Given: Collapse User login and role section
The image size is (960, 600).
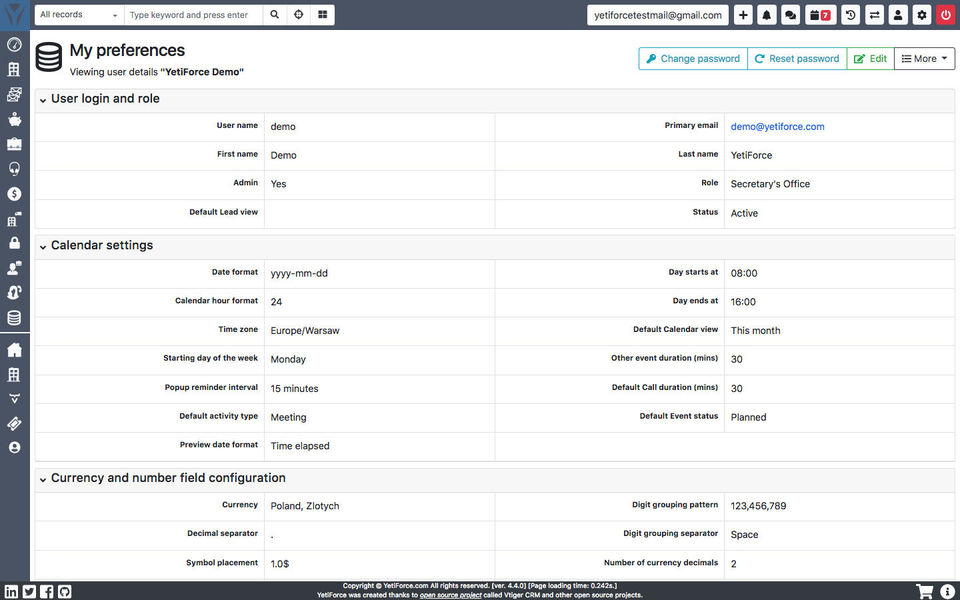Looking at the screenshot, I should (43, 100).
